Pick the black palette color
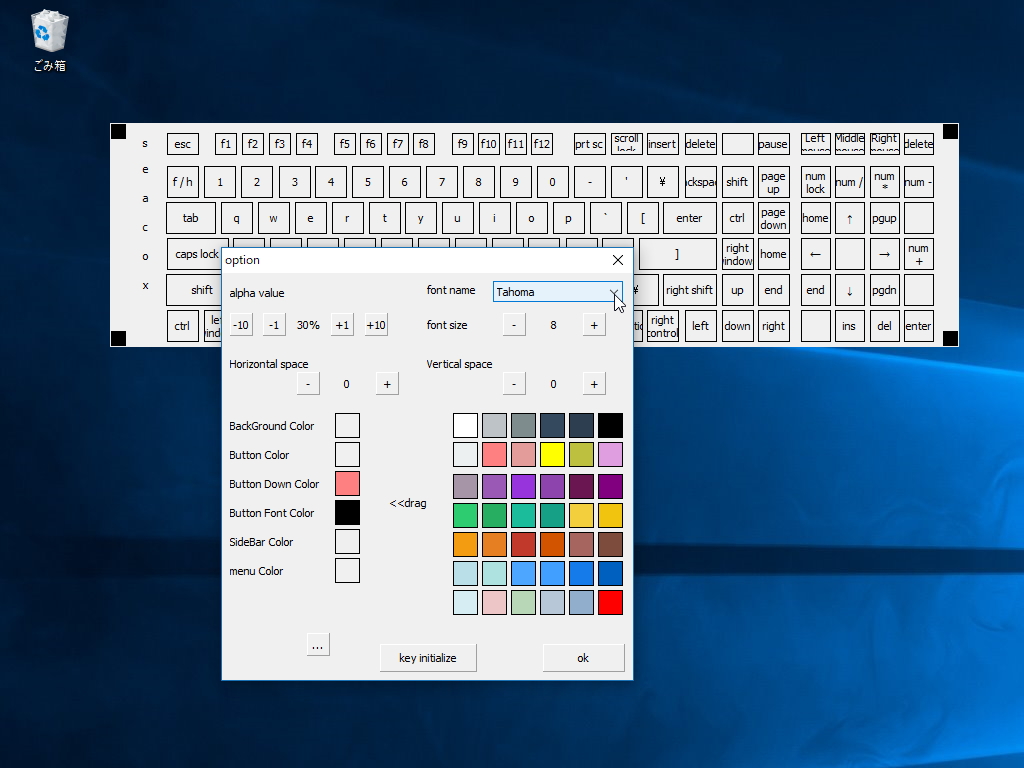The width and height of the screenshot is (1024, 768). (611, 425)
